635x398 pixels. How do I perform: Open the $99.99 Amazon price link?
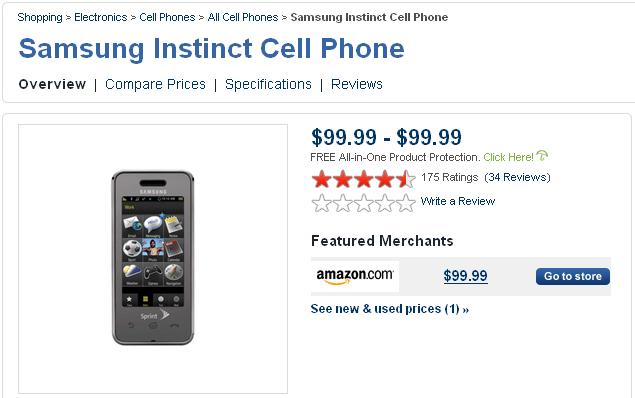[465, 276]
